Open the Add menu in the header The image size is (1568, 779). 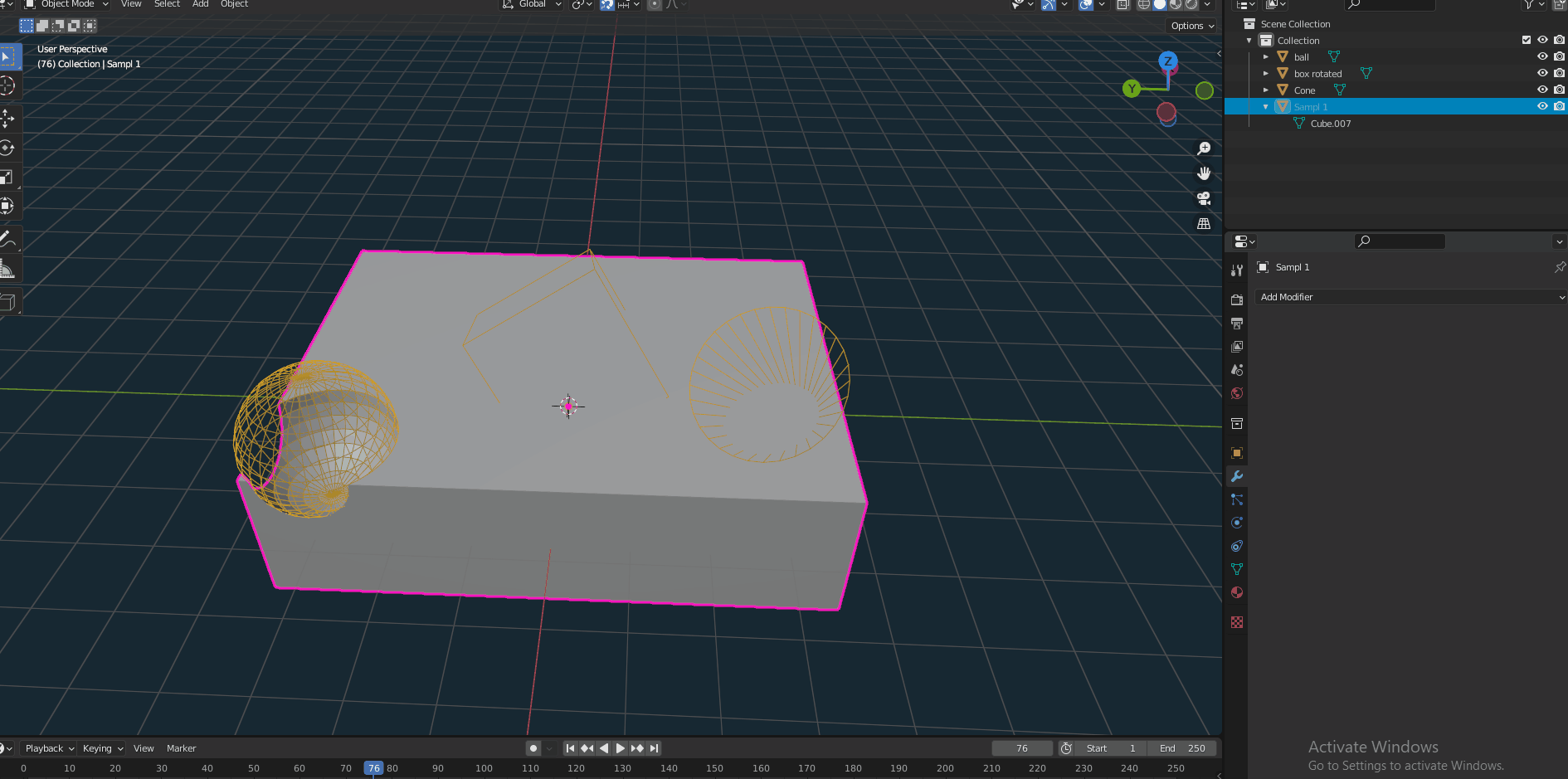point(200,4)
